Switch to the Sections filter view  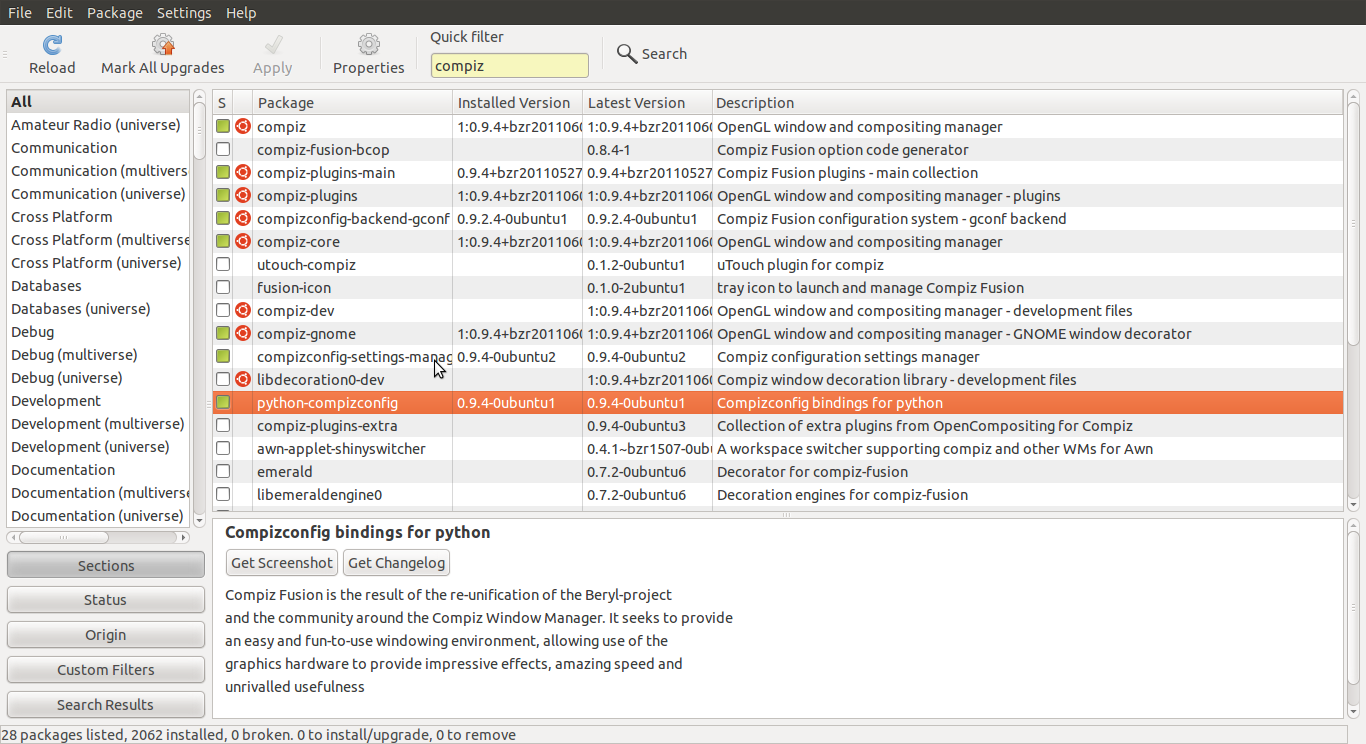coord(106,565)
